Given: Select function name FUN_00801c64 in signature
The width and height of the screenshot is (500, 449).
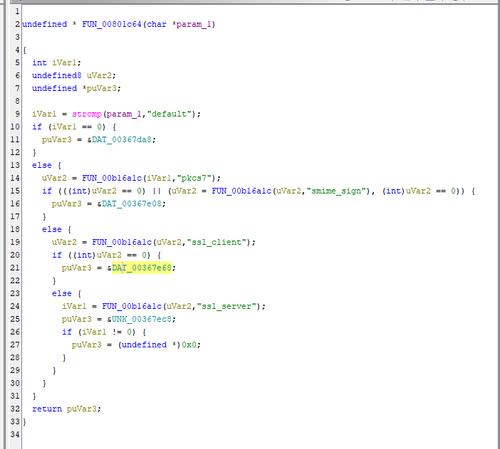Looking at the screenshot, I should click(112, 24).
